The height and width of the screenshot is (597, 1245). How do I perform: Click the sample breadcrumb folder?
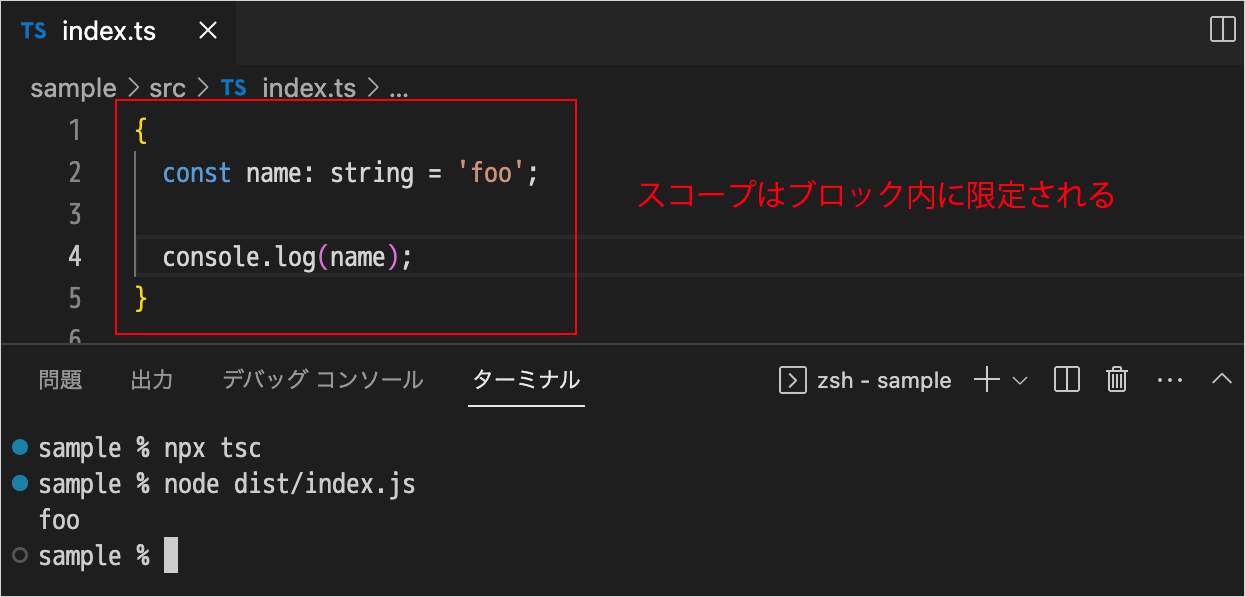point(73,88)
